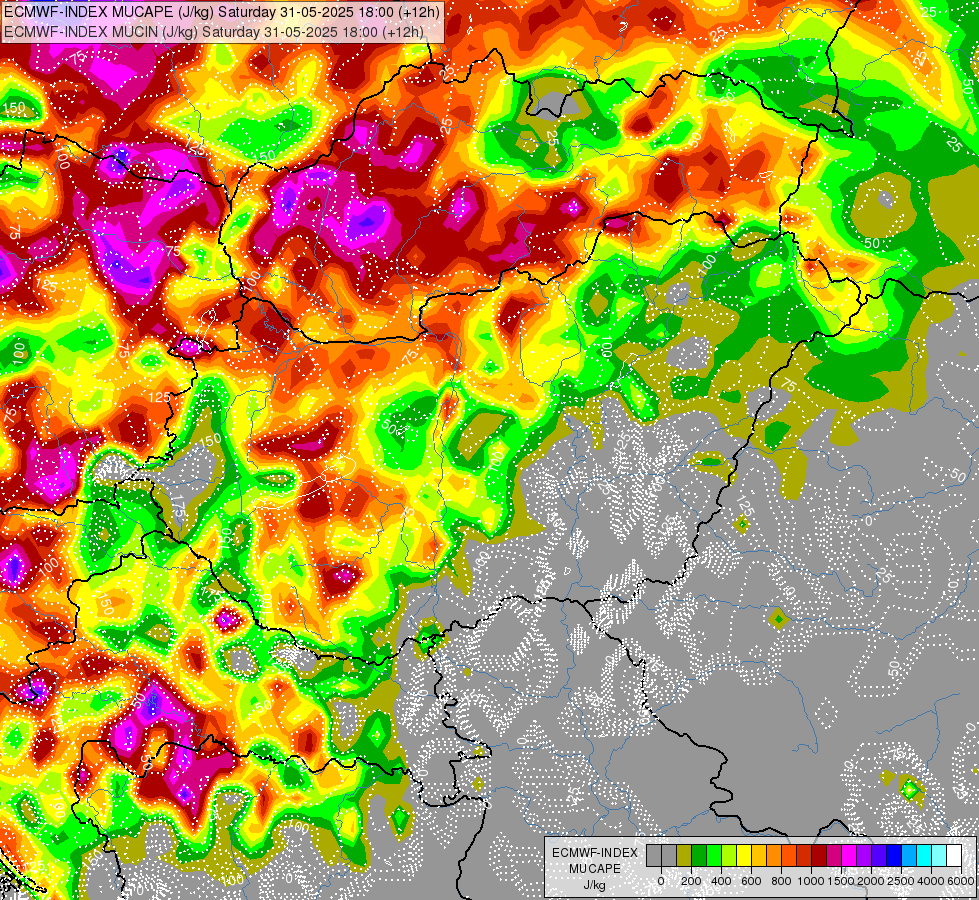979x900 pixels.
Task: Click the deep blue swatch before 2500
Action: [x=895, y=856]
